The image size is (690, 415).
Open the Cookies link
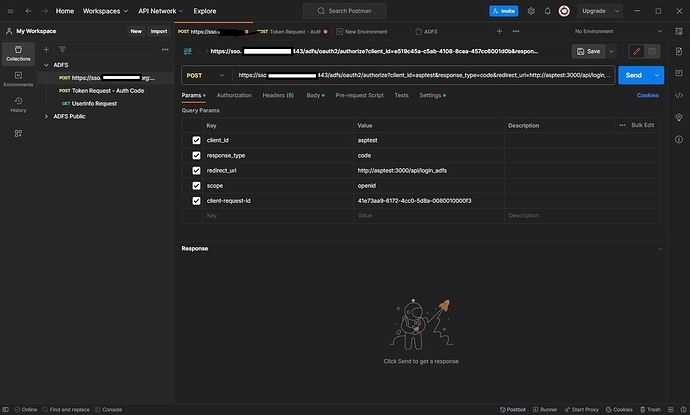[x=647, y=95]
